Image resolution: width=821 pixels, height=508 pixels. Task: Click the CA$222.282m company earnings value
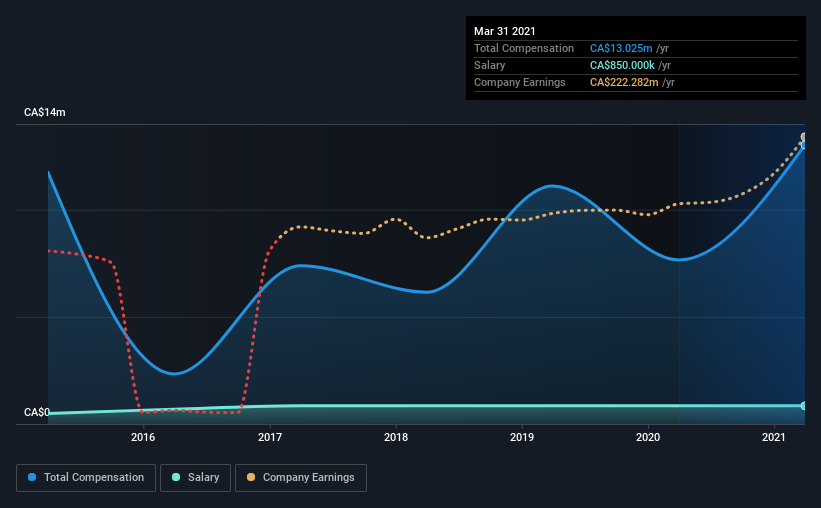(x=624, y=82)
